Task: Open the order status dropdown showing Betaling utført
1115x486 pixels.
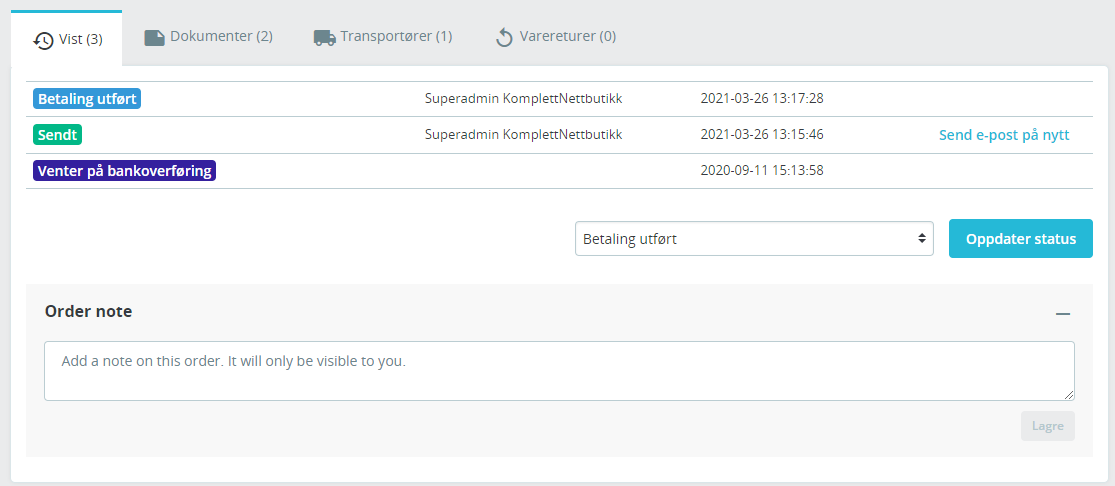Action: click(754, 238)
